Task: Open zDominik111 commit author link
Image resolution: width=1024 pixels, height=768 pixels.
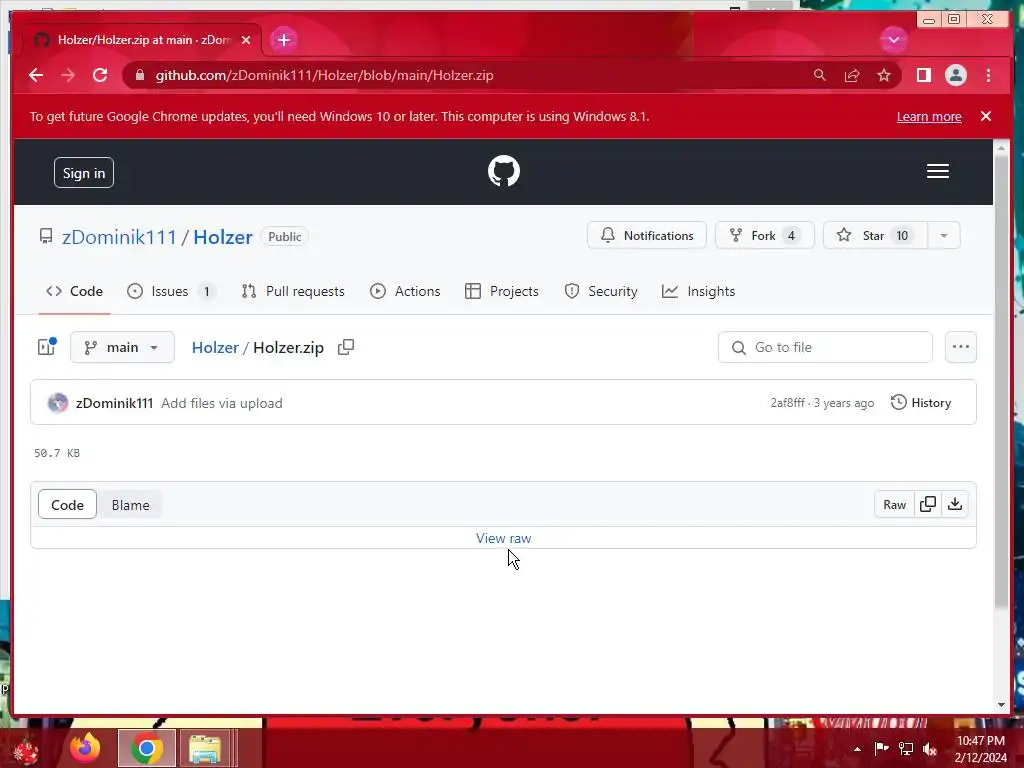Action: pos(114,403)
